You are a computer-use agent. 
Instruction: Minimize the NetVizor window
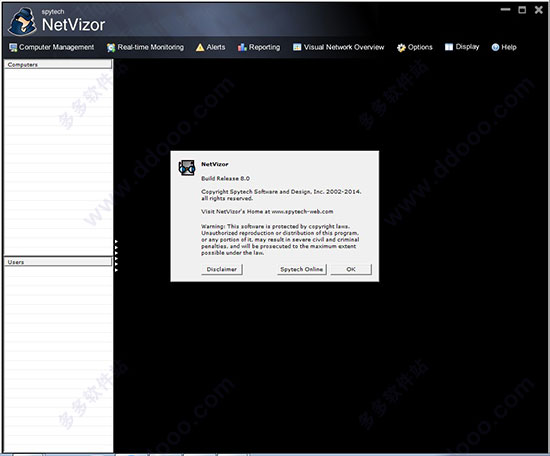pos(505,10)
